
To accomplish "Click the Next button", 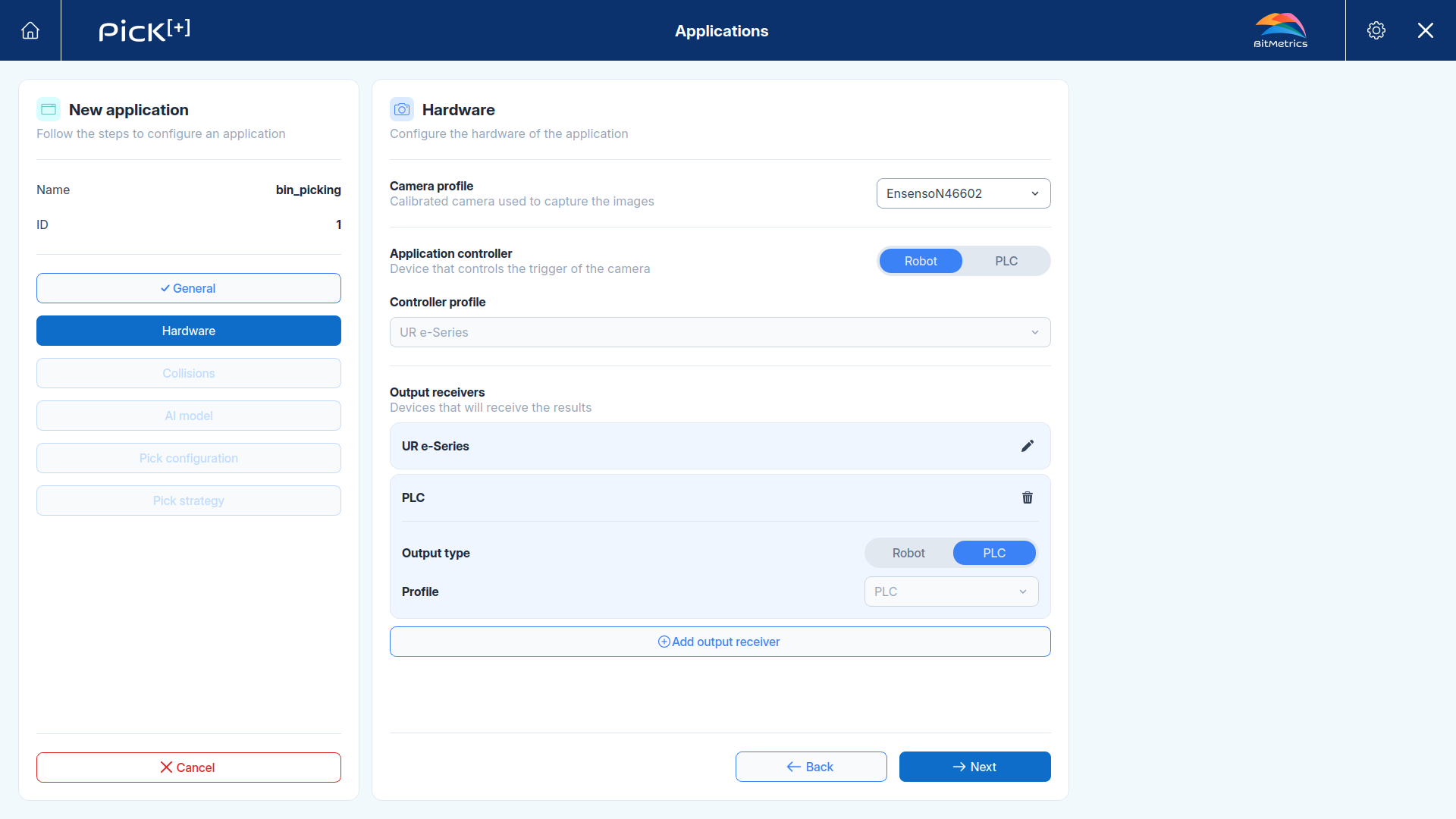I will coord(975,767).
